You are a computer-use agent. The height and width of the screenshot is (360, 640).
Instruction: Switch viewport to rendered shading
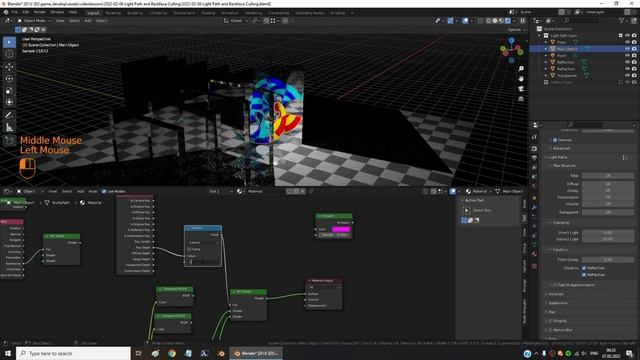[508, 20]
